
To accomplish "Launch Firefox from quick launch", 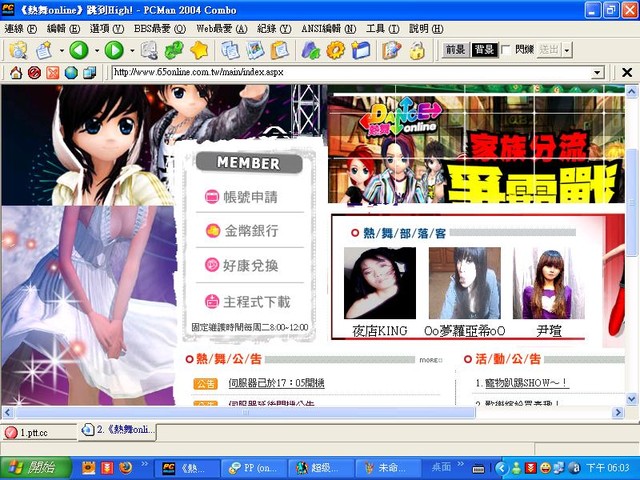I will pyautogui.click(x=126, y=468).
